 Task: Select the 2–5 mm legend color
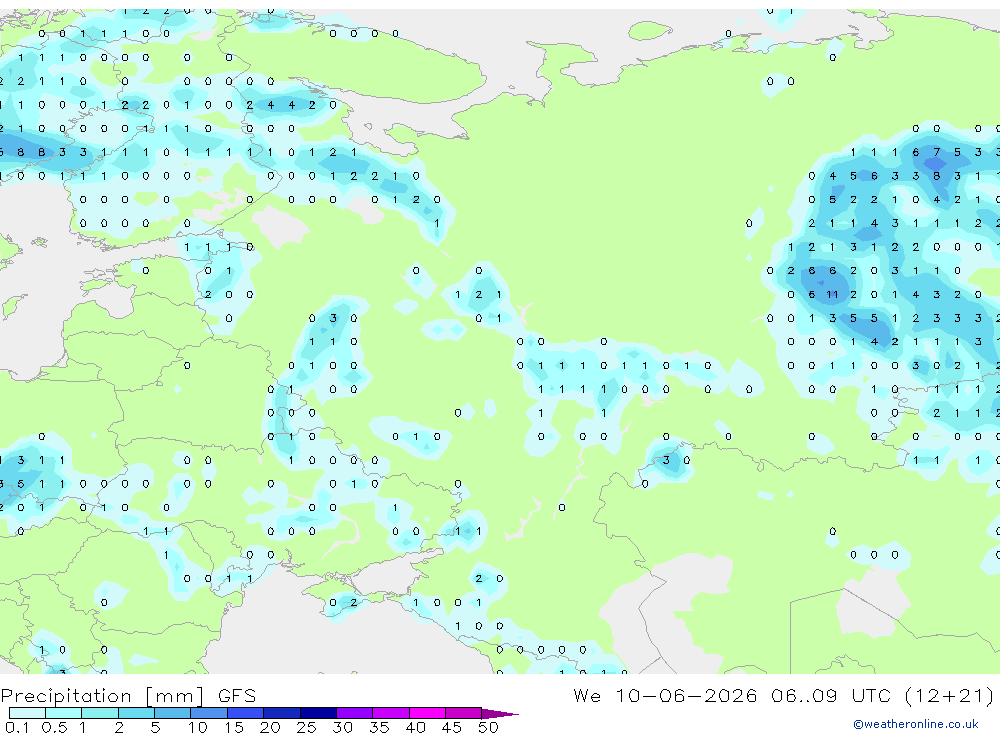pyautogui.click(x=136, y=713)
